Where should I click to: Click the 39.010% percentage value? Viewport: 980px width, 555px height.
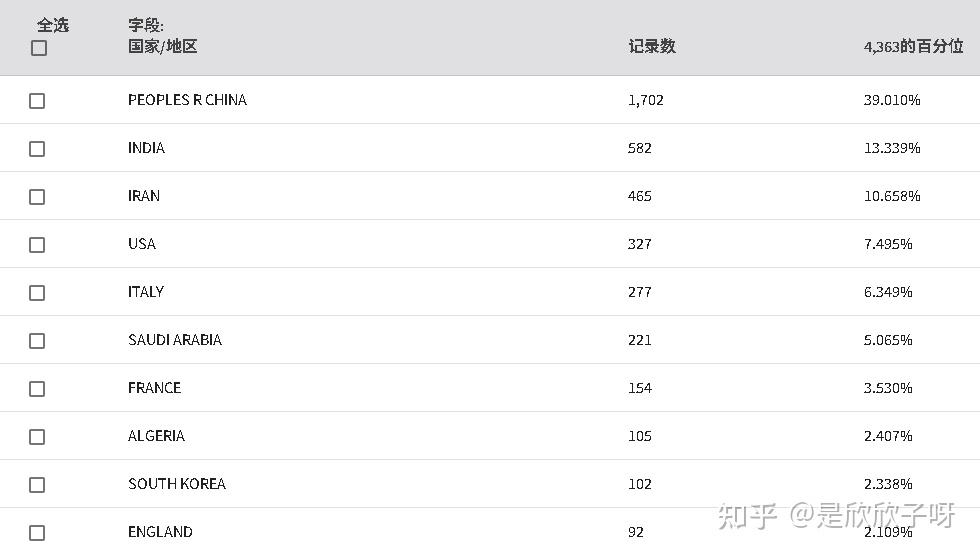[x=892, y=100]
